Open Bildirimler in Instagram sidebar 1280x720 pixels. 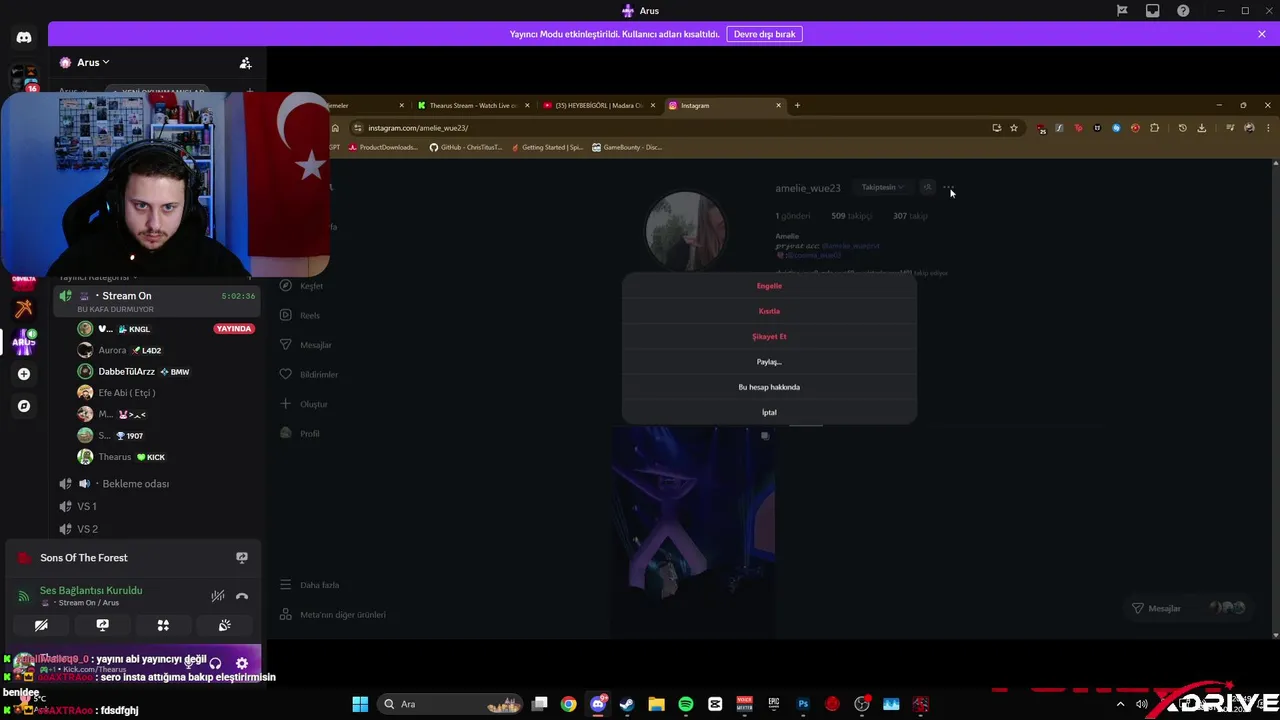click(309, 374)
